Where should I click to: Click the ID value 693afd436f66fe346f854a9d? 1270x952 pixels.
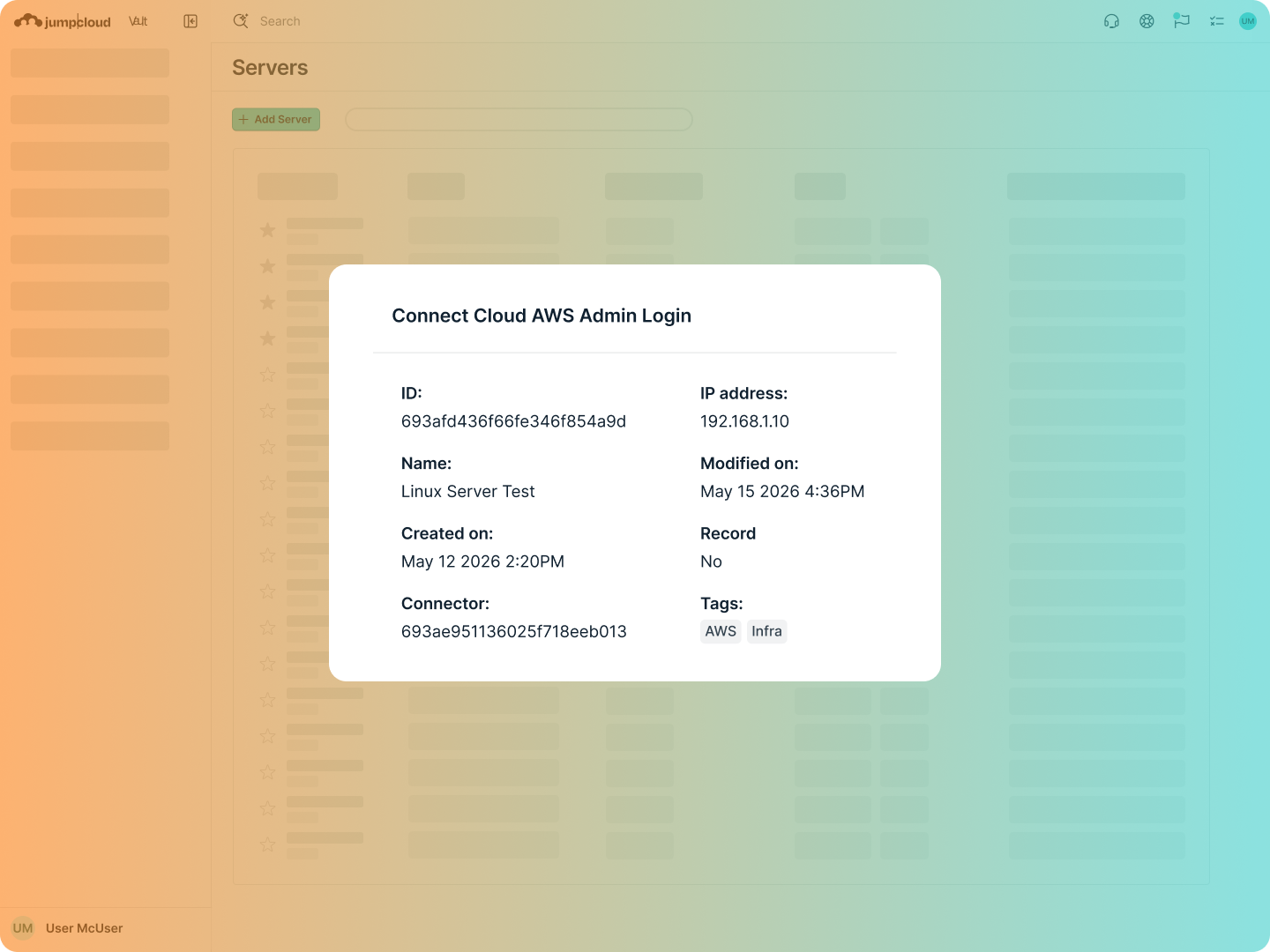click(513, 421)
